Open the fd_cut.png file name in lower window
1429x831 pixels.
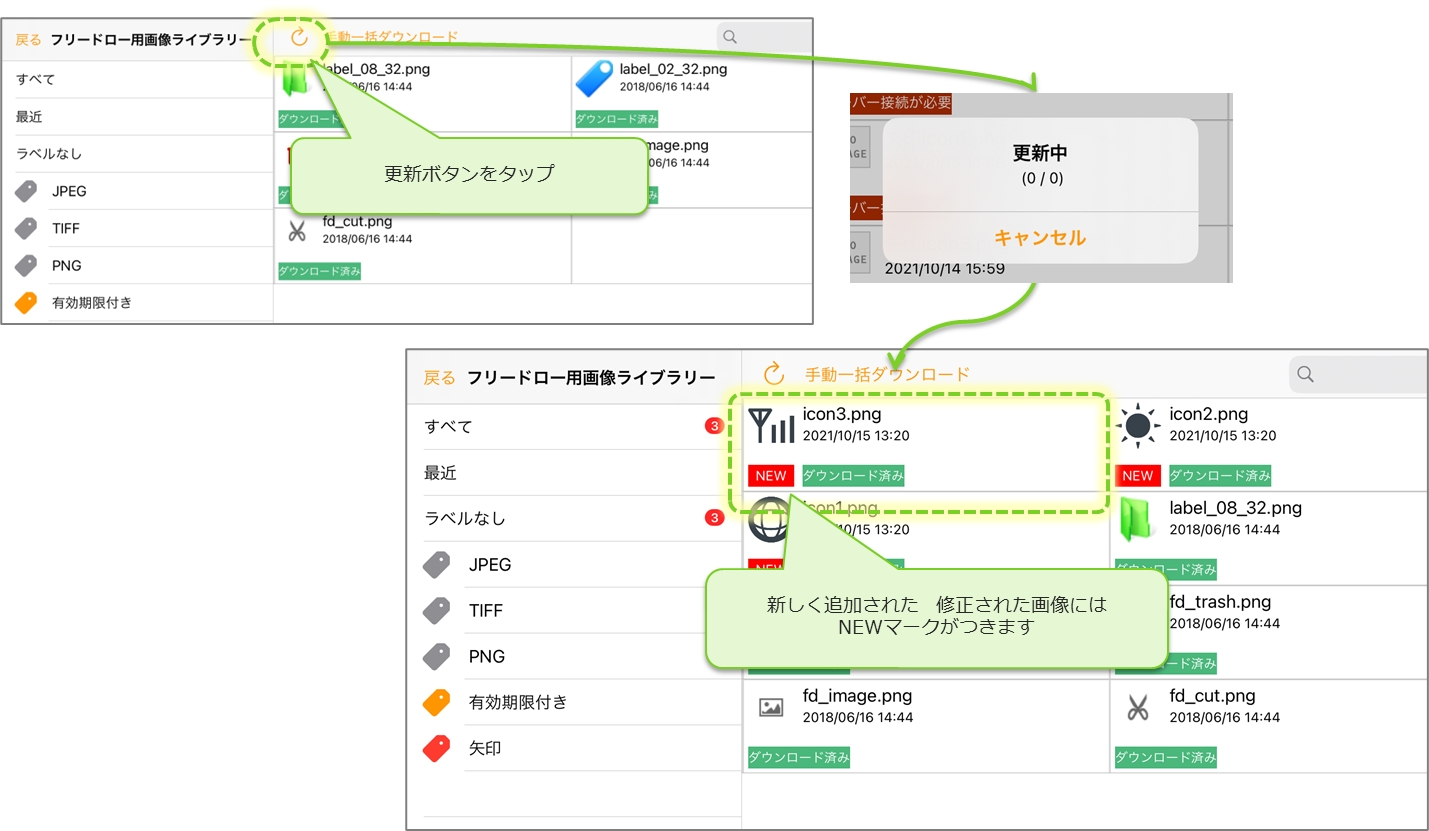(1211, 696)
